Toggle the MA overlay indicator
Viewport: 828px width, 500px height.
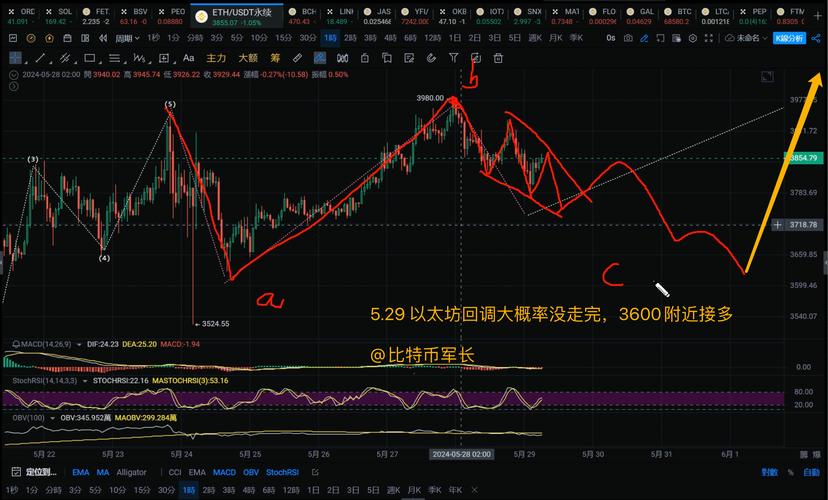click(x=103, y=473)
